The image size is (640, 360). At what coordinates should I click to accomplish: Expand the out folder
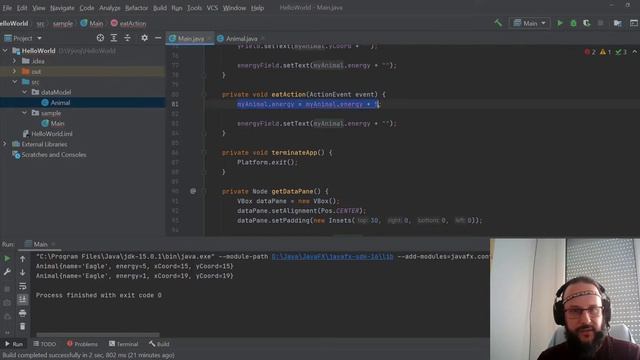click(x=15, y=71)
